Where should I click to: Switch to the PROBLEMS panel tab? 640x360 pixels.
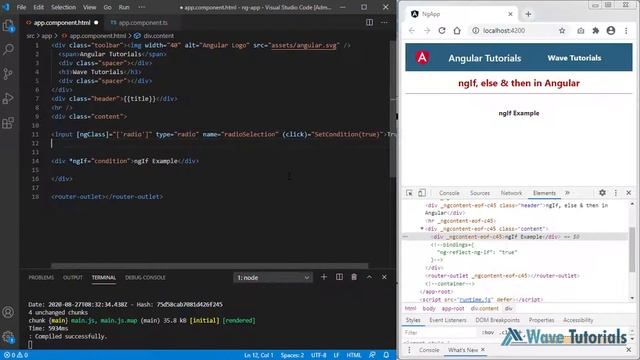click(x=41, y=278)
